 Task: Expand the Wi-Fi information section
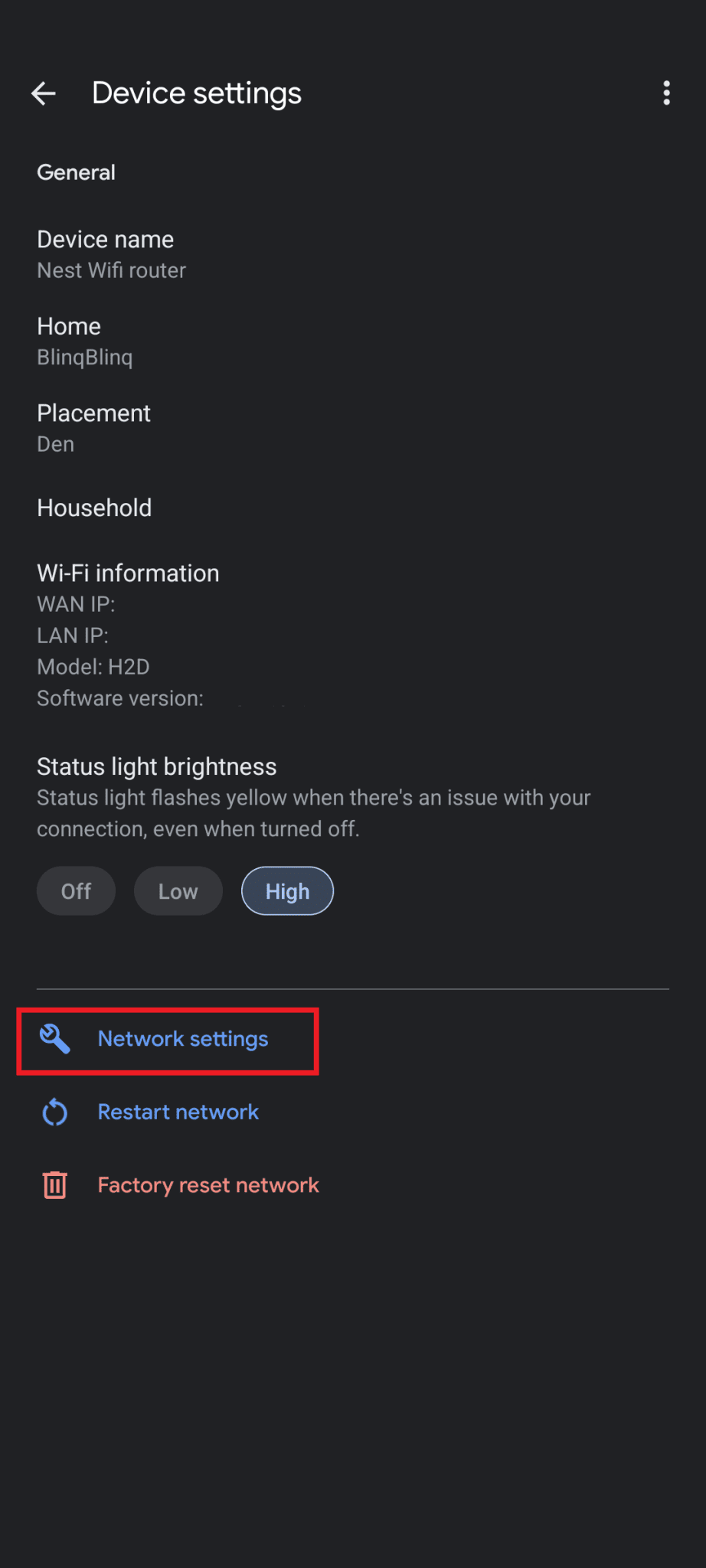point(128,573)
